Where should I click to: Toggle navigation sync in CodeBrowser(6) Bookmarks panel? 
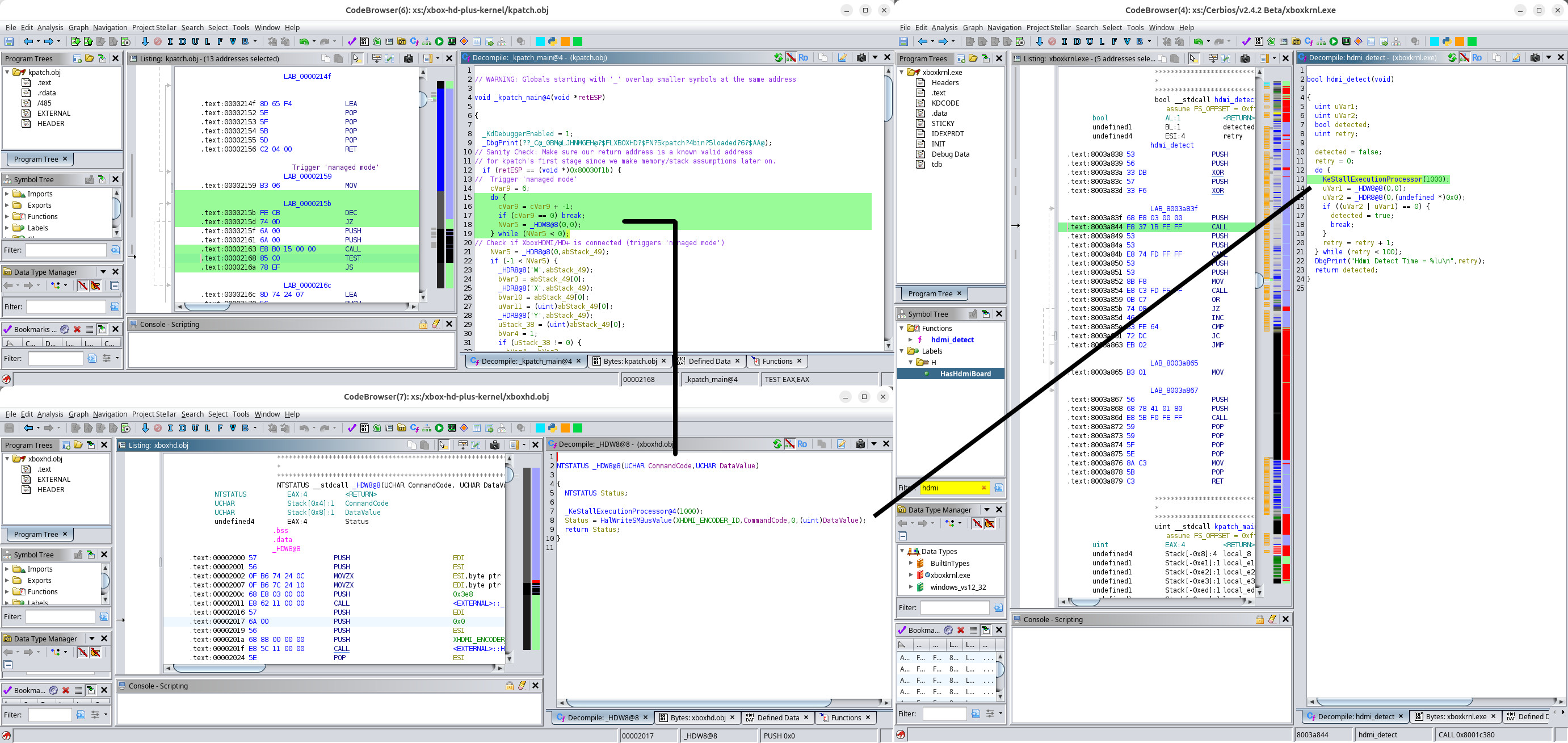(x=102, y=329)
